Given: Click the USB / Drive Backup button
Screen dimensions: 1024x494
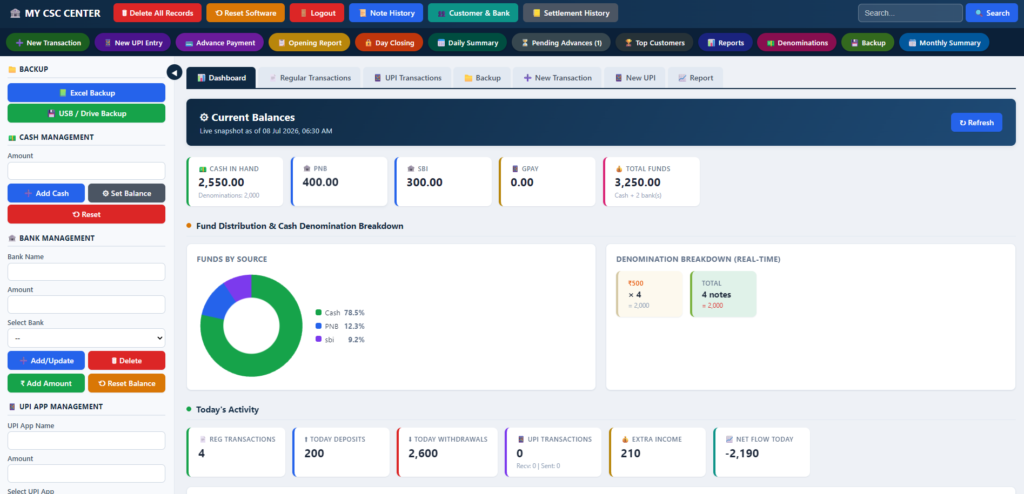Looking at the screenshot, I should [x=86, y=113].
